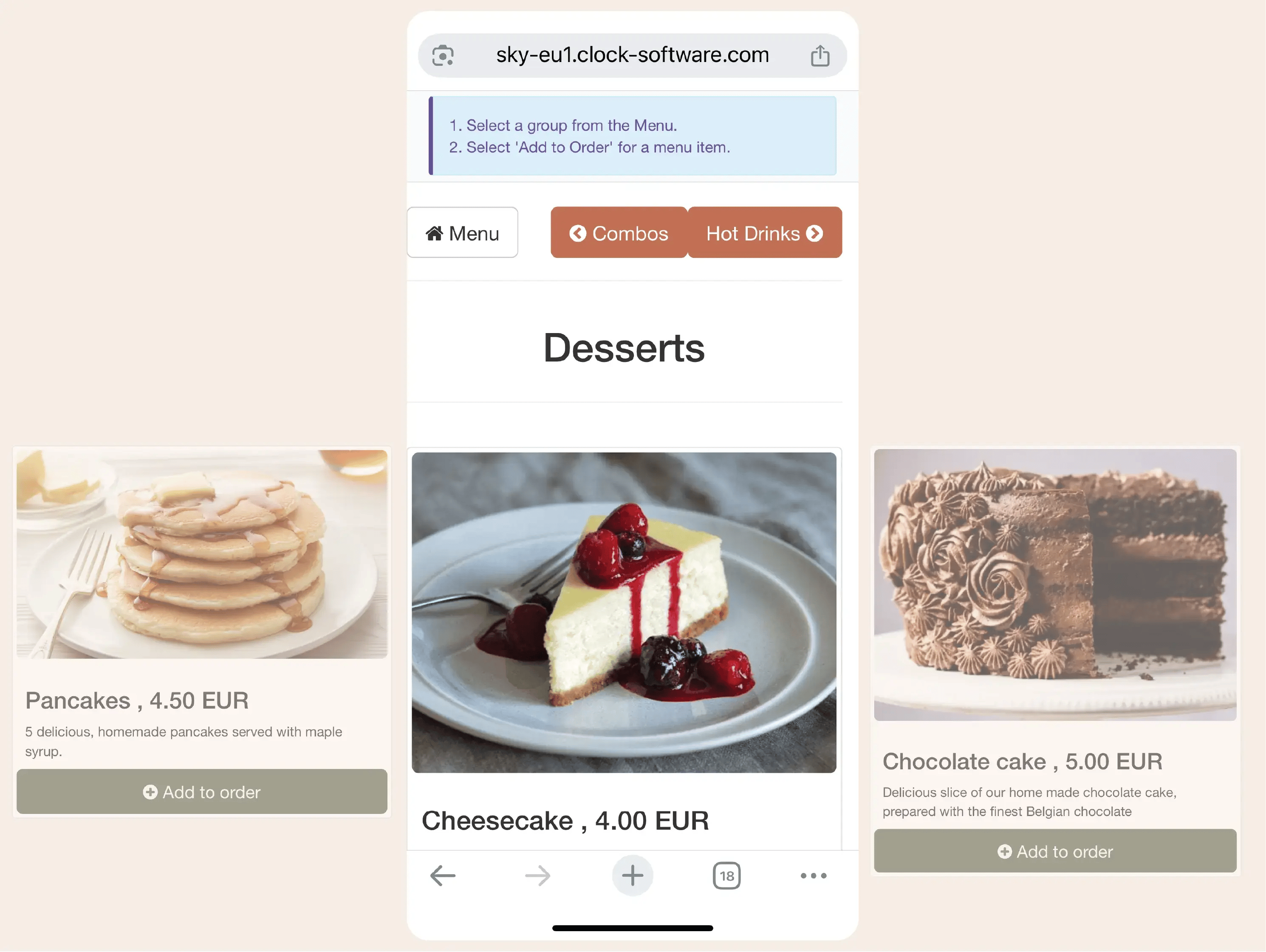Tap the cheesecake photo

(624, 613)
